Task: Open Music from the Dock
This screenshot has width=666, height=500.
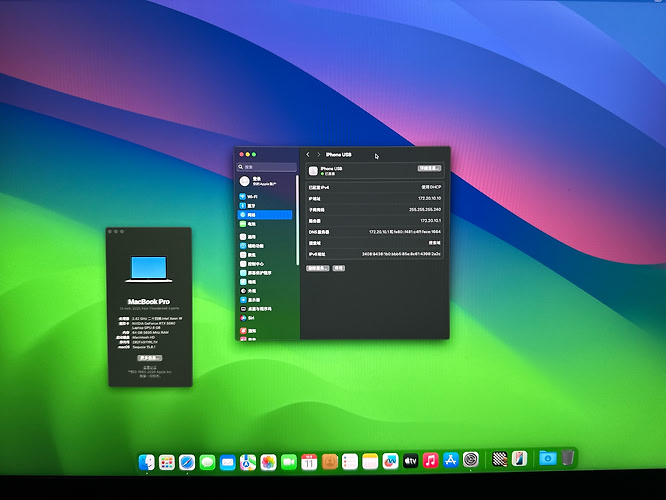Action: [x=431, y=460]
